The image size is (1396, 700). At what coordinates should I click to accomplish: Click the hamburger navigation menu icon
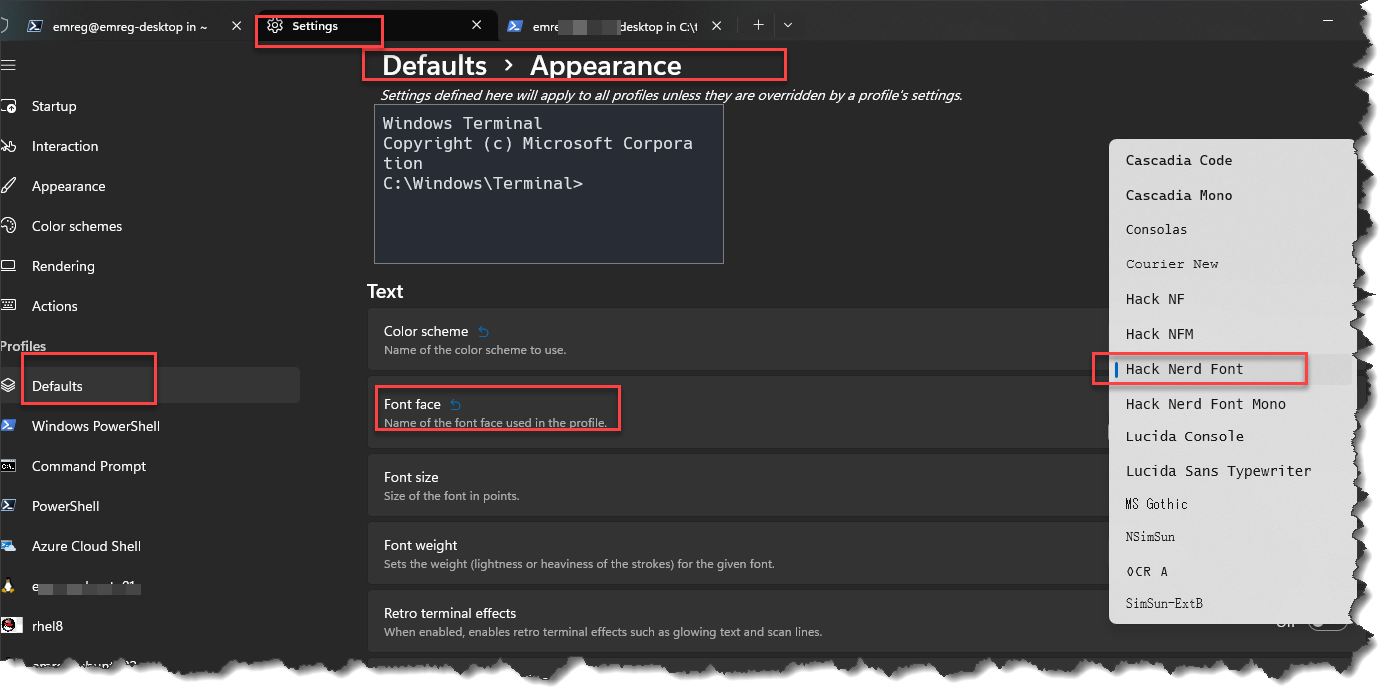pos(9,65)
